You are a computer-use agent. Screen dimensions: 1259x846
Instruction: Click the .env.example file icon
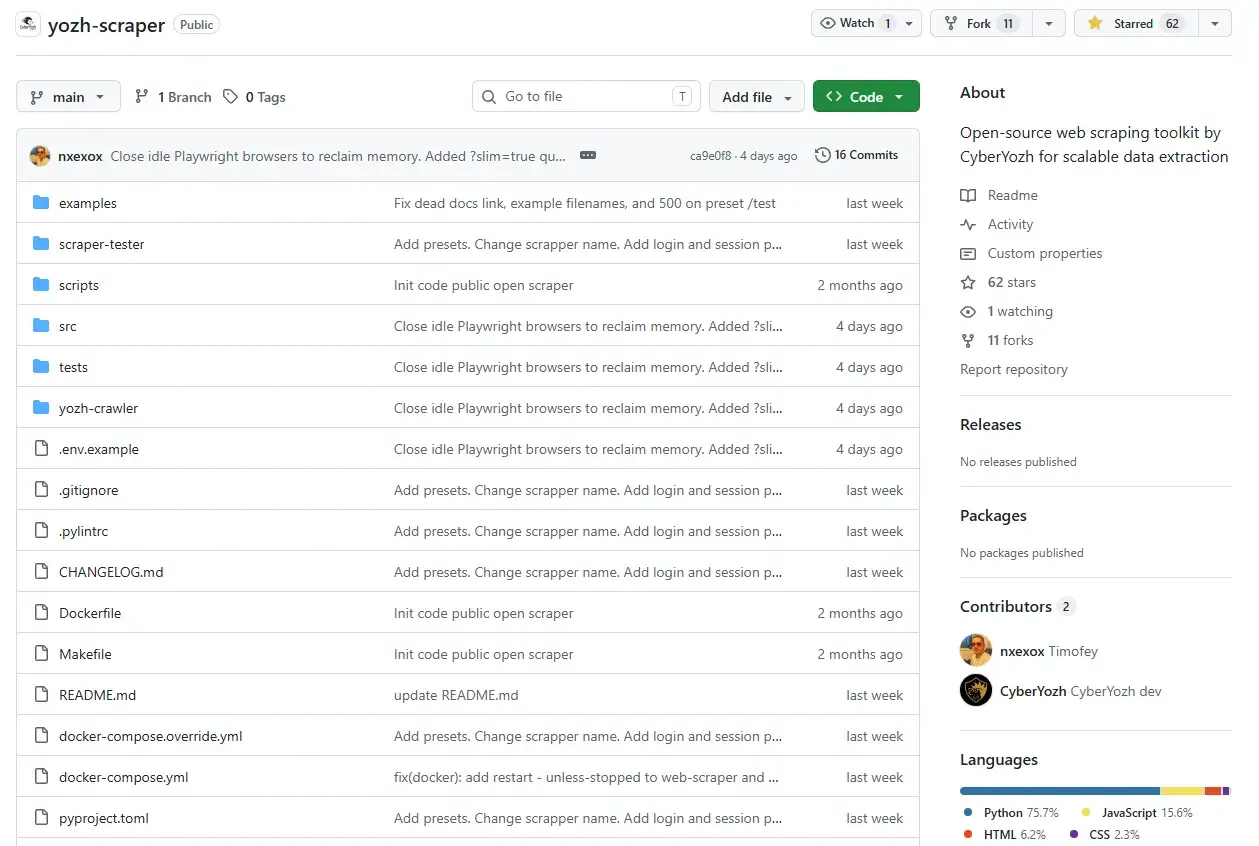[x=41, y=449]
